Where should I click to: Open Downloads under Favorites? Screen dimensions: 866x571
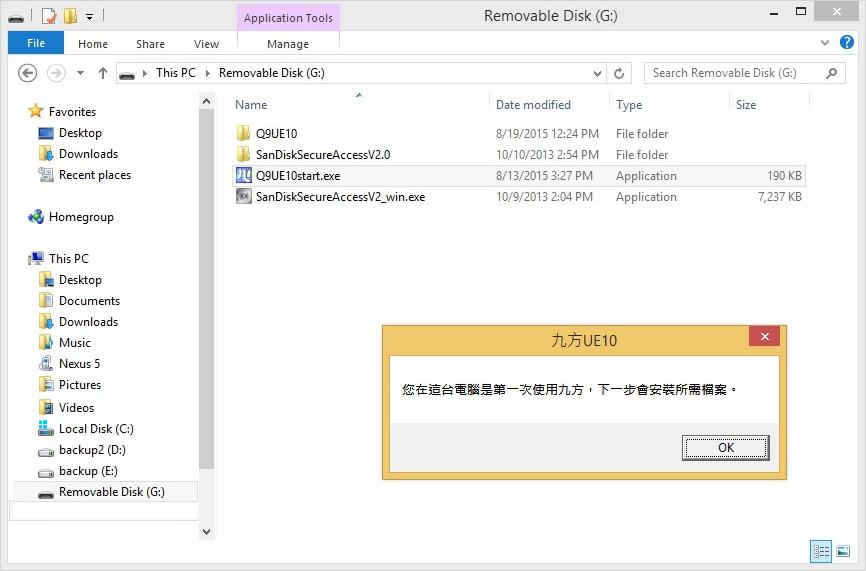click(x=88, y=154)
